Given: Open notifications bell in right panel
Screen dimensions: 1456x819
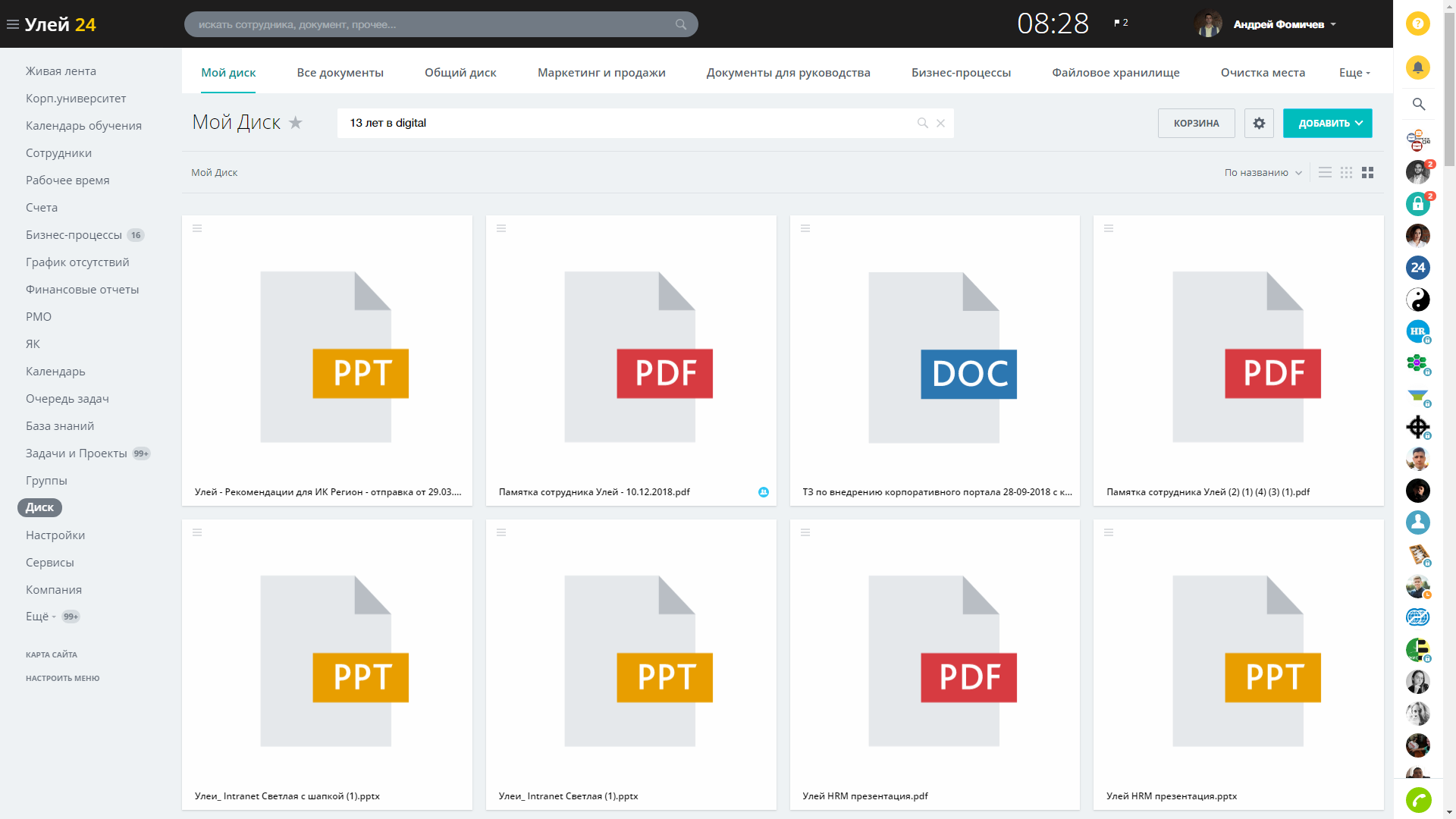Looking at the screenshot, I should pos(1418,67).
